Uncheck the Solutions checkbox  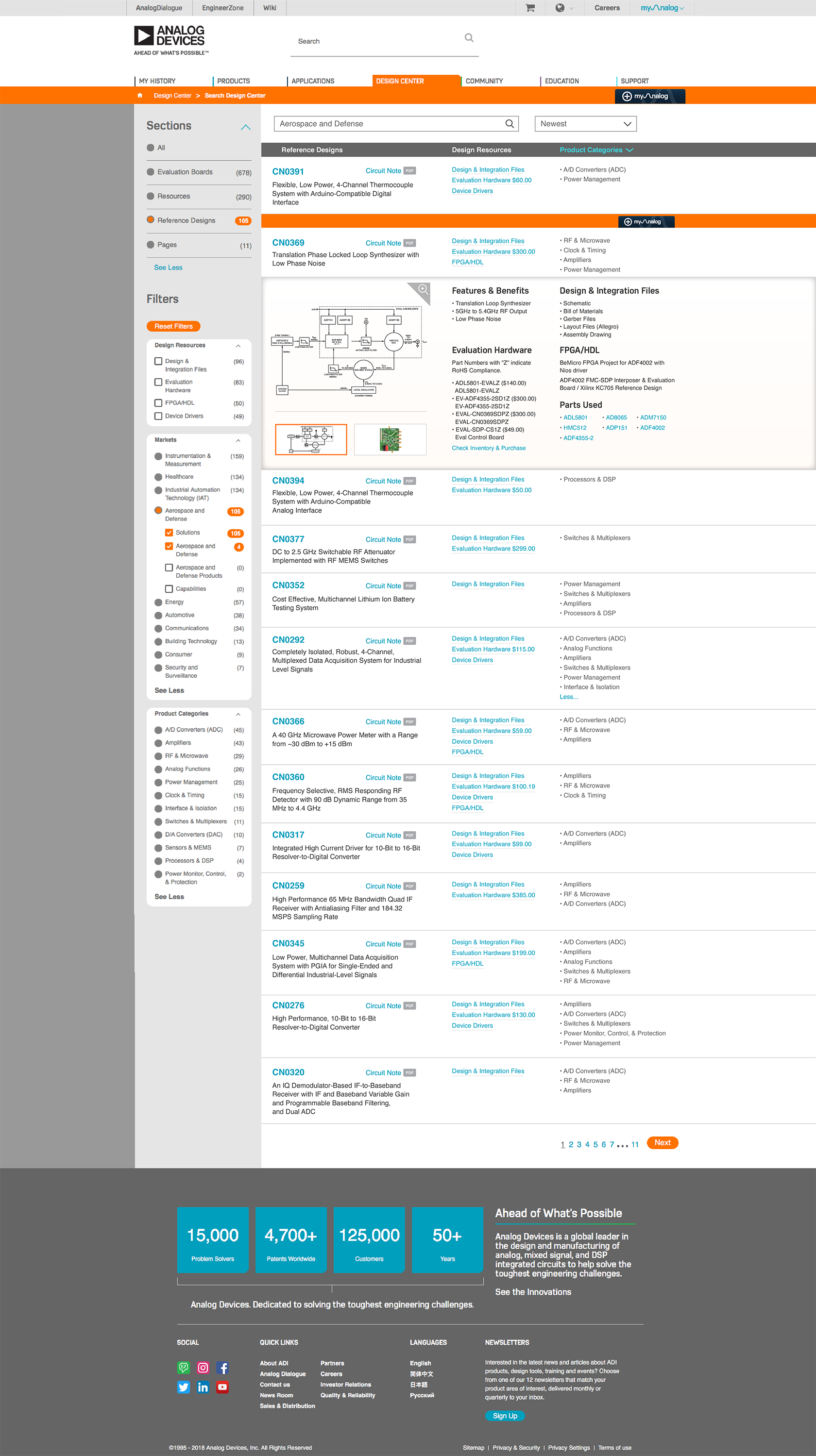point(169,533)
